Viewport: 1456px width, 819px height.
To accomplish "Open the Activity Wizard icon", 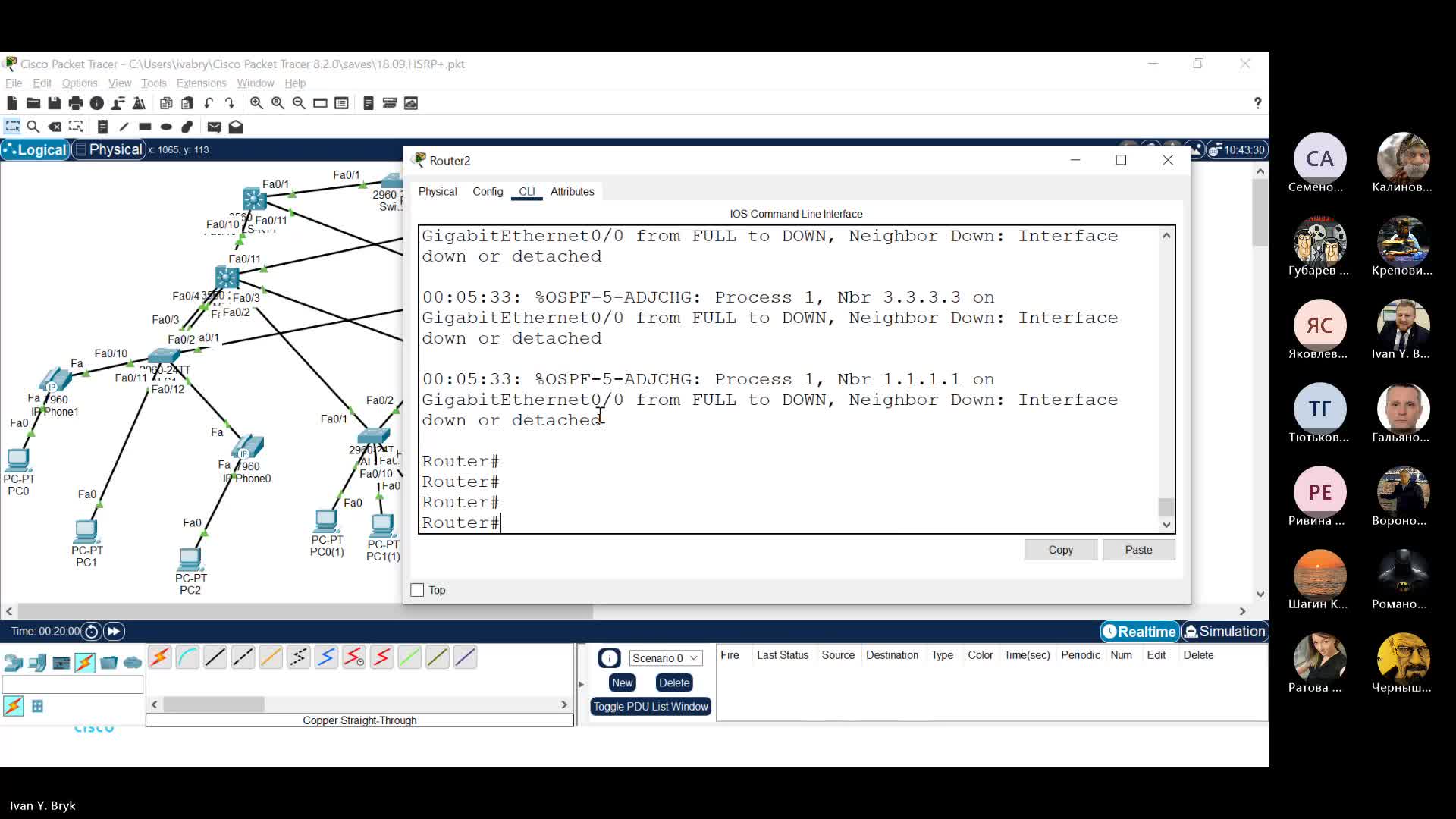I will (118, 103).
